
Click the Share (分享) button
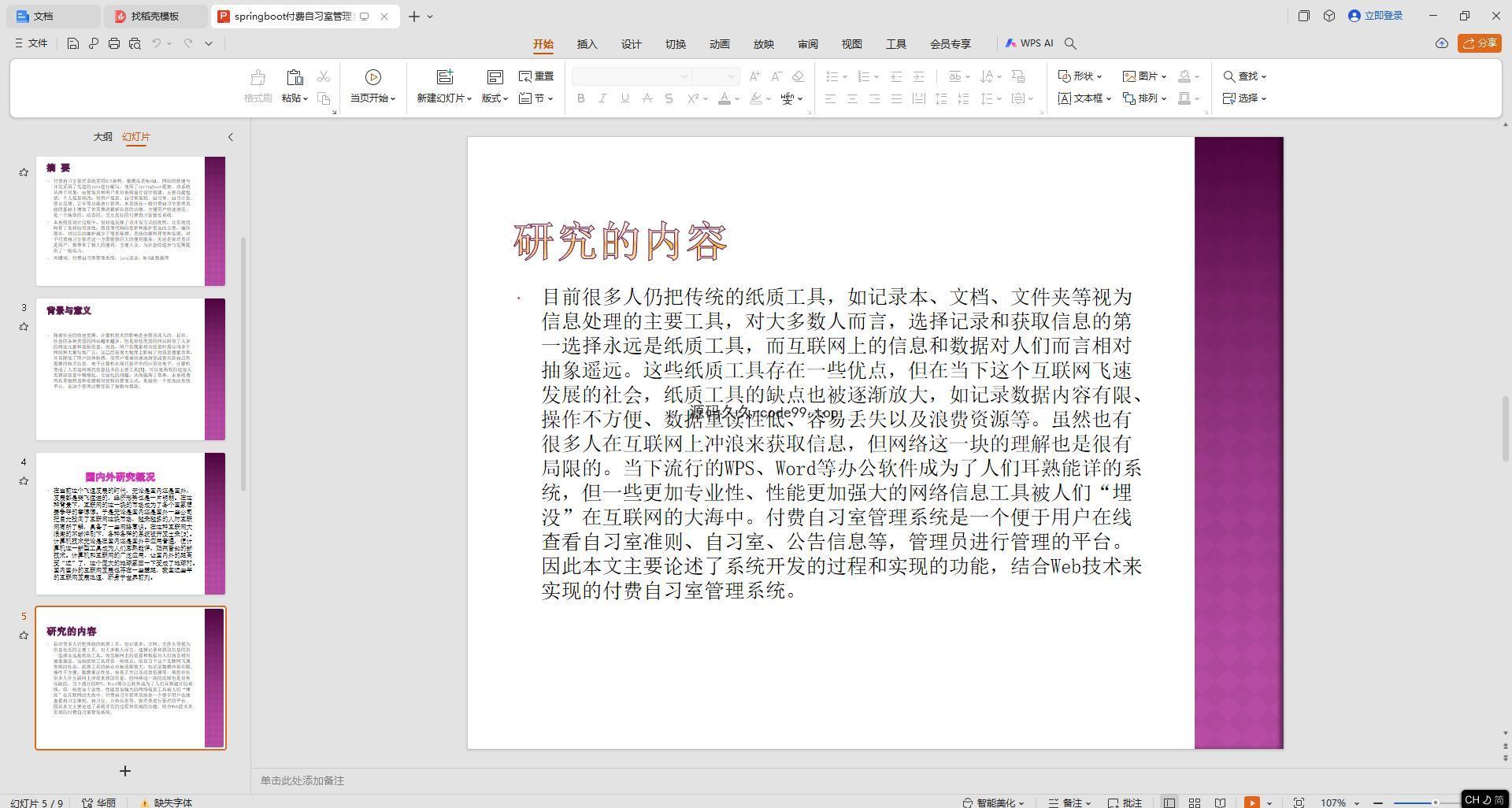tap(1479, 43)
